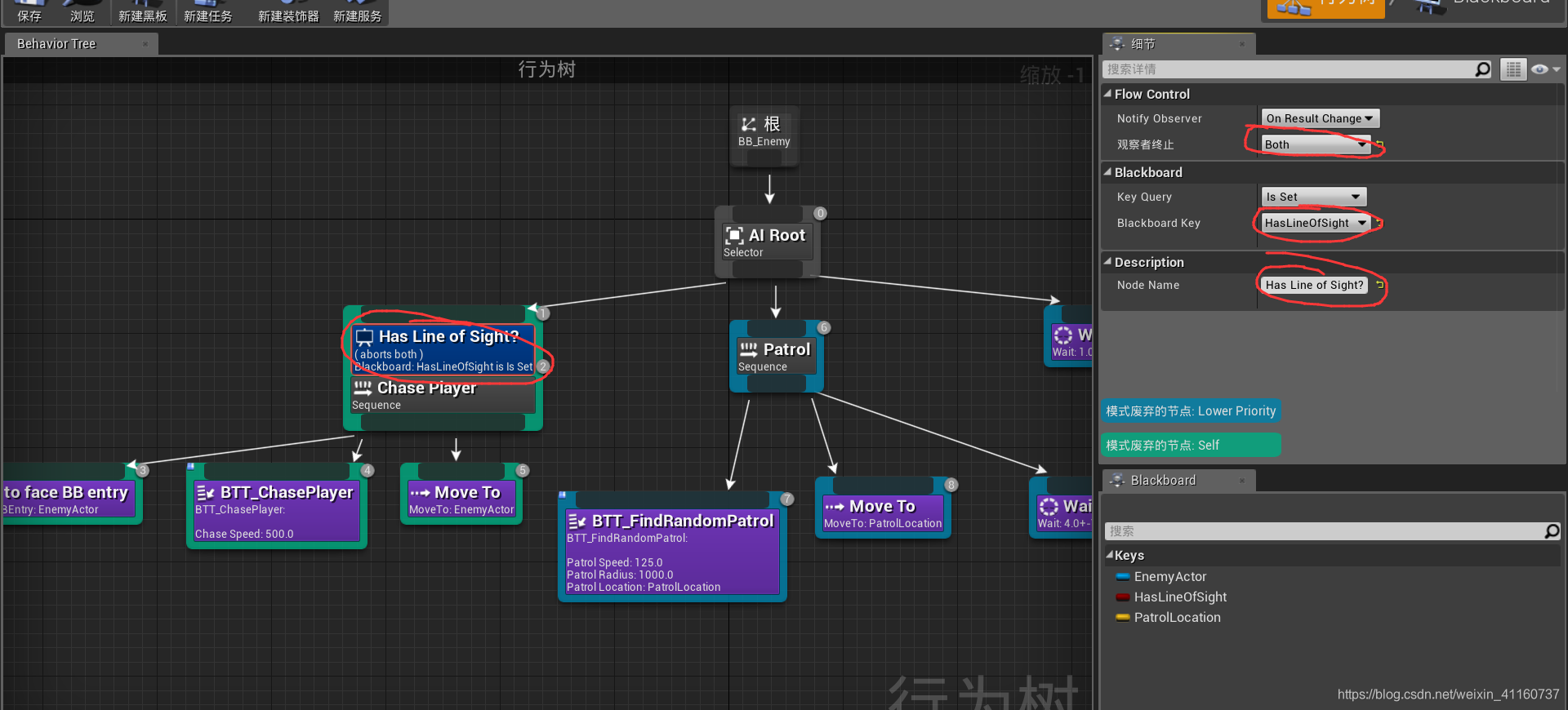Select the Chase Player Sequence node

click(x=443, y=395)
